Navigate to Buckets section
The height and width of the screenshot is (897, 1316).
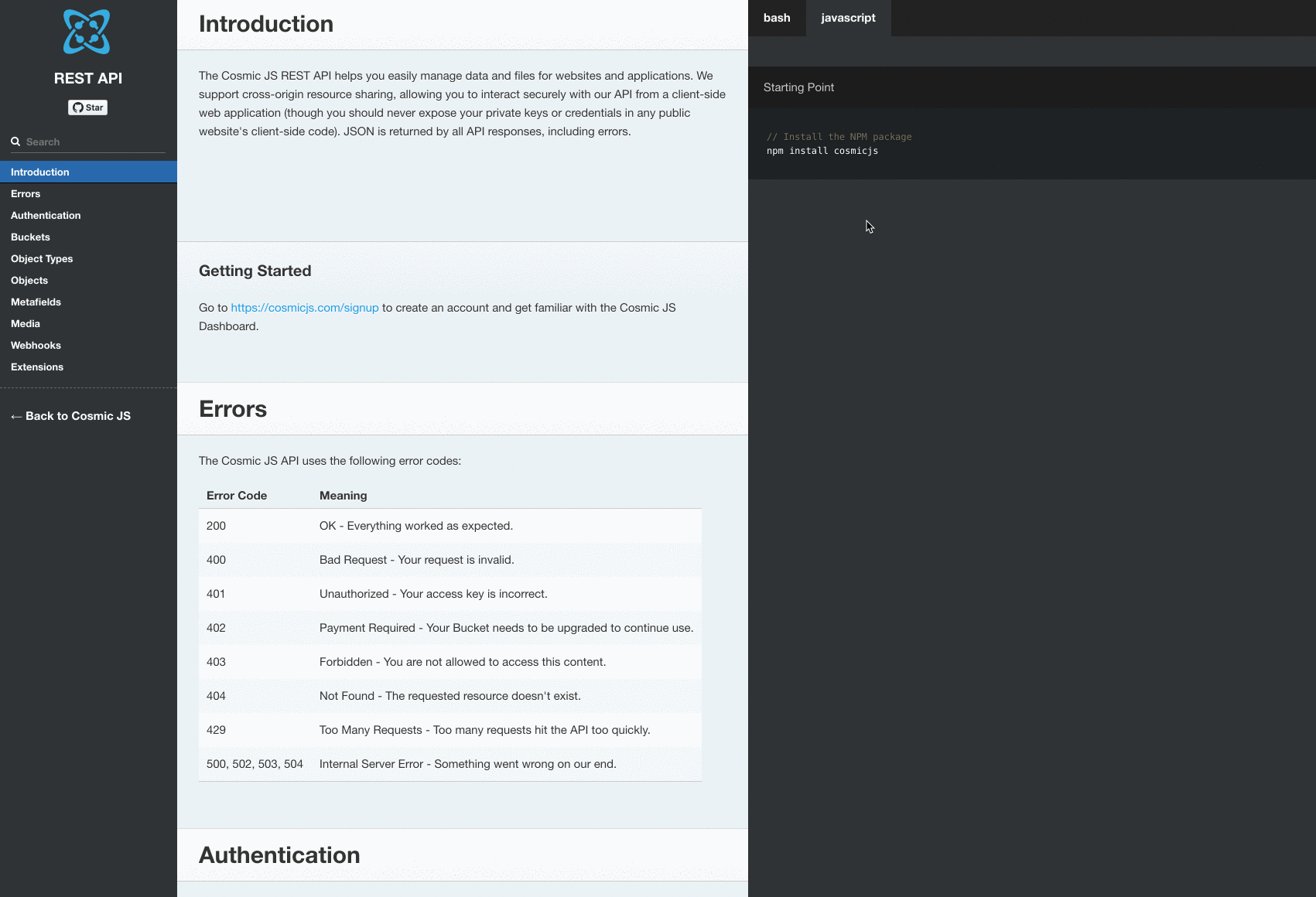88,237
